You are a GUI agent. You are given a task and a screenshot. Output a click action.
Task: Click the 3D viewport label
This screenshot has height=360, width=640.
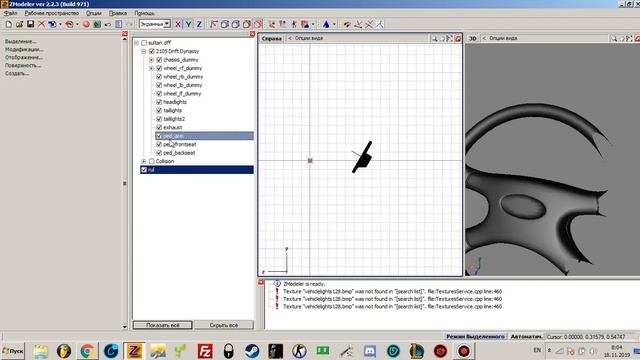point(473,38)
